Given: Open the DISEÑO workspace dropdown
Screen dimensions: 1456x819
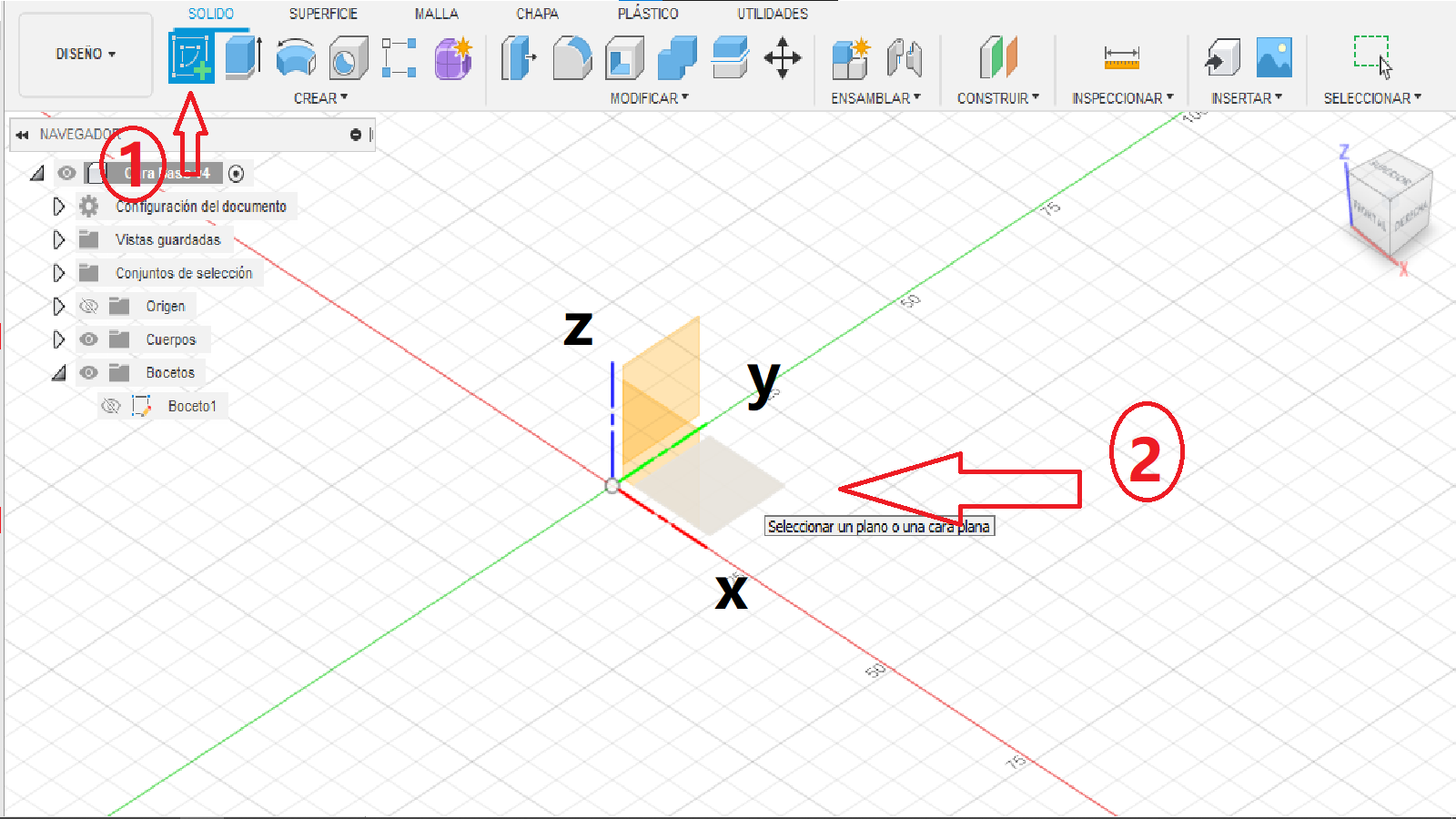Looking at the screenshot, I should (86, 55).
